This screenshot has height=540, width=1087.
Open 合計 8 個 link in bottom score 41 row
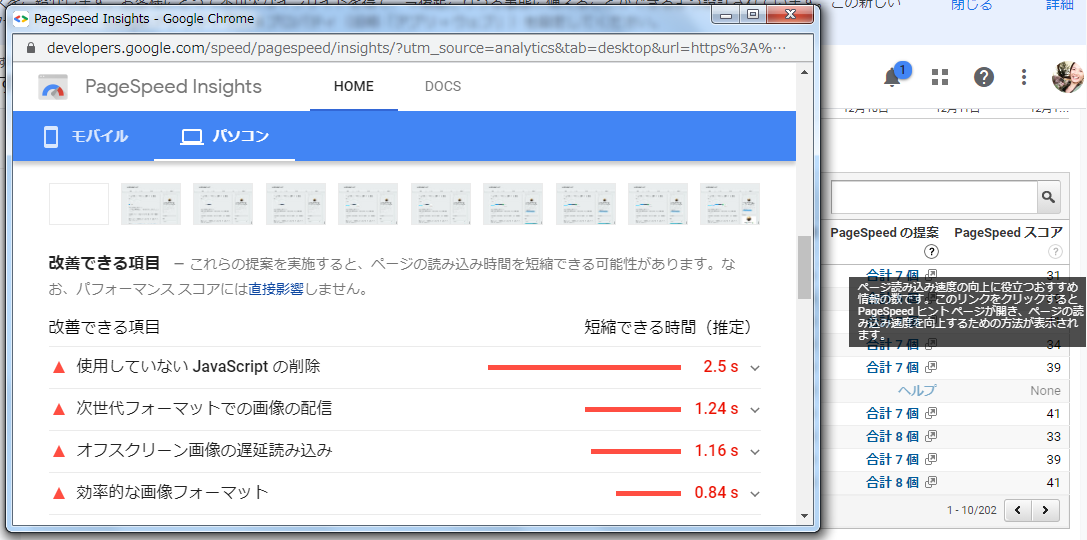pos(893,482)
